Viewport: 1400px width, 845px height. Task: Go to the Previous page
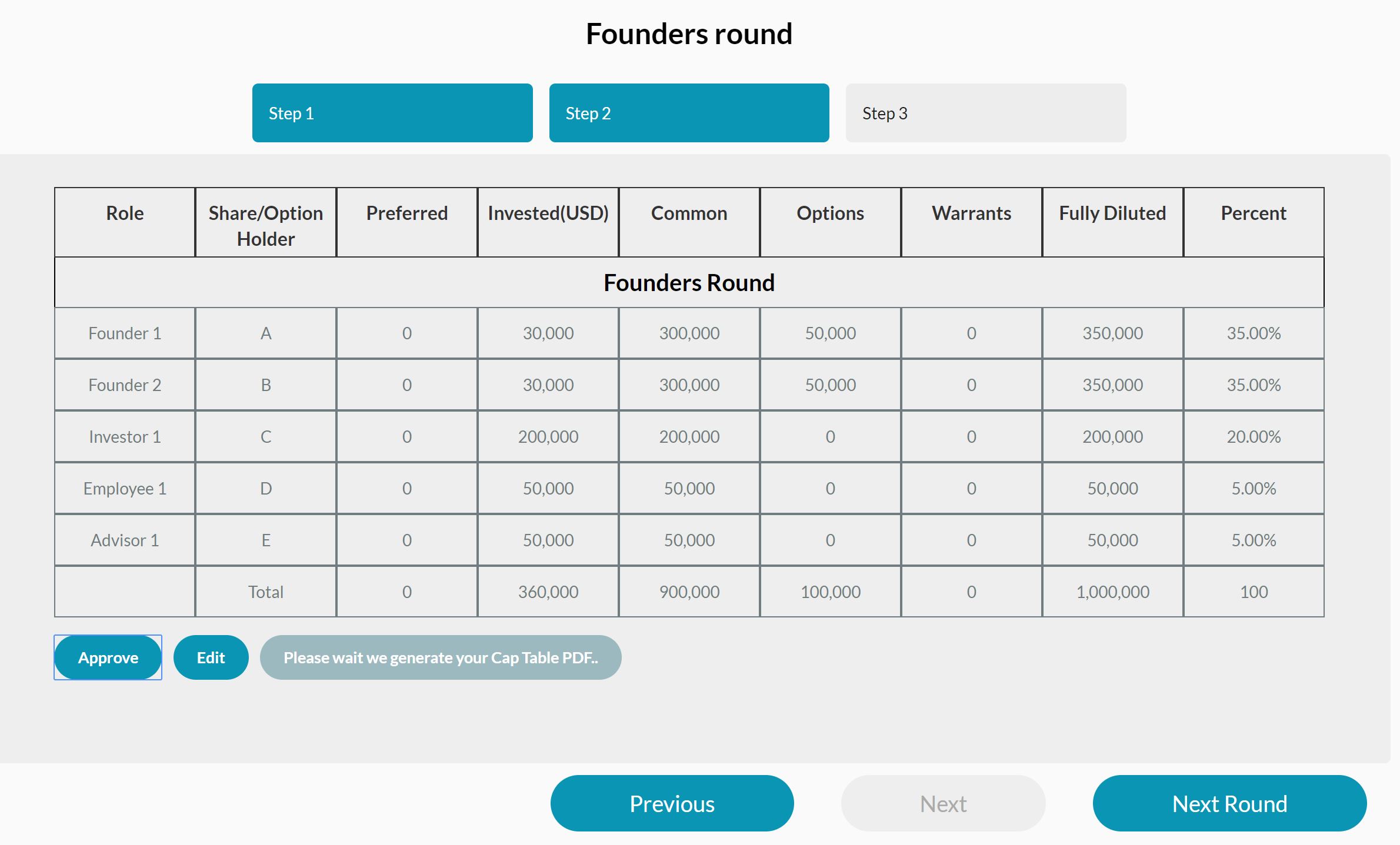pyautogui.click(x=672, y=803)
